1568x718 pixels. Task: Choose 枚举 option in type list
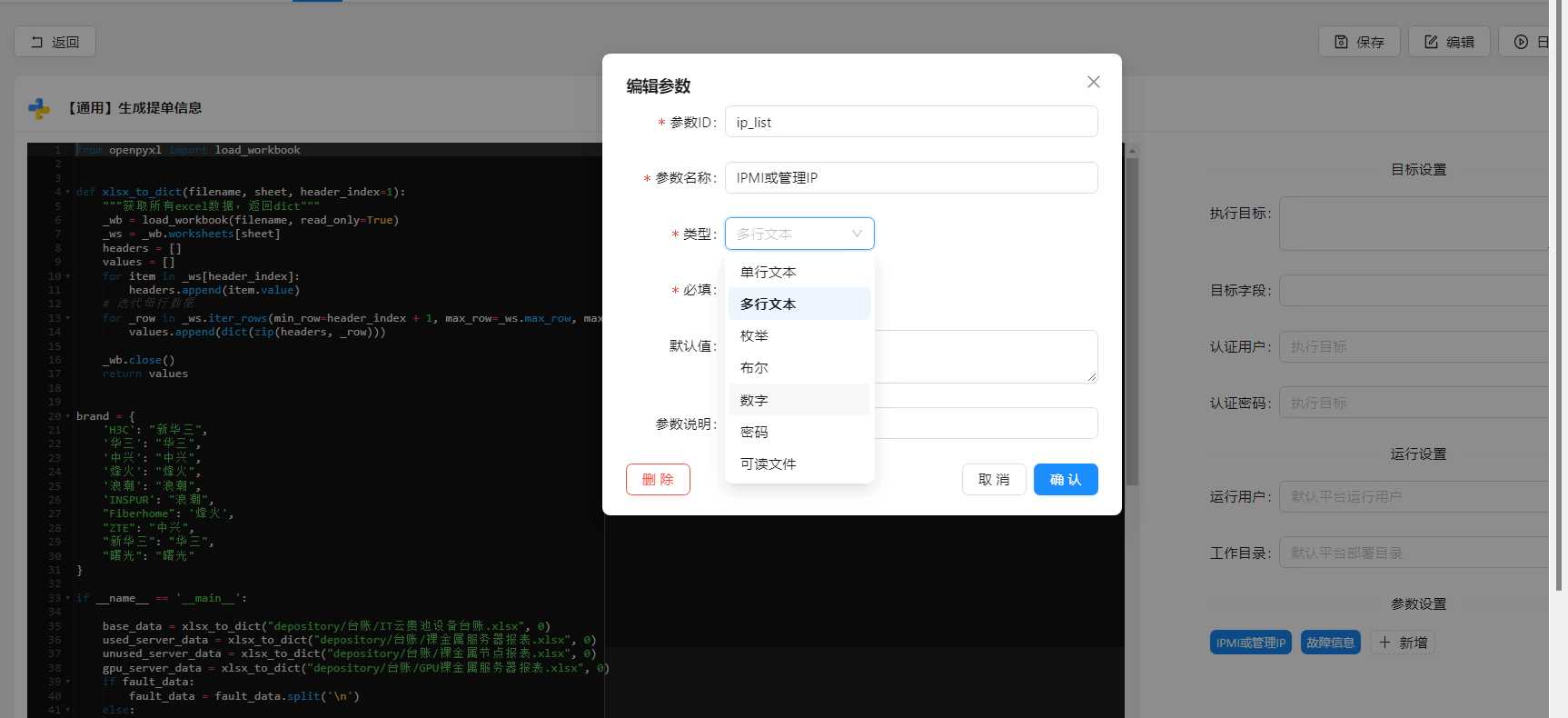tap(799, 335)
